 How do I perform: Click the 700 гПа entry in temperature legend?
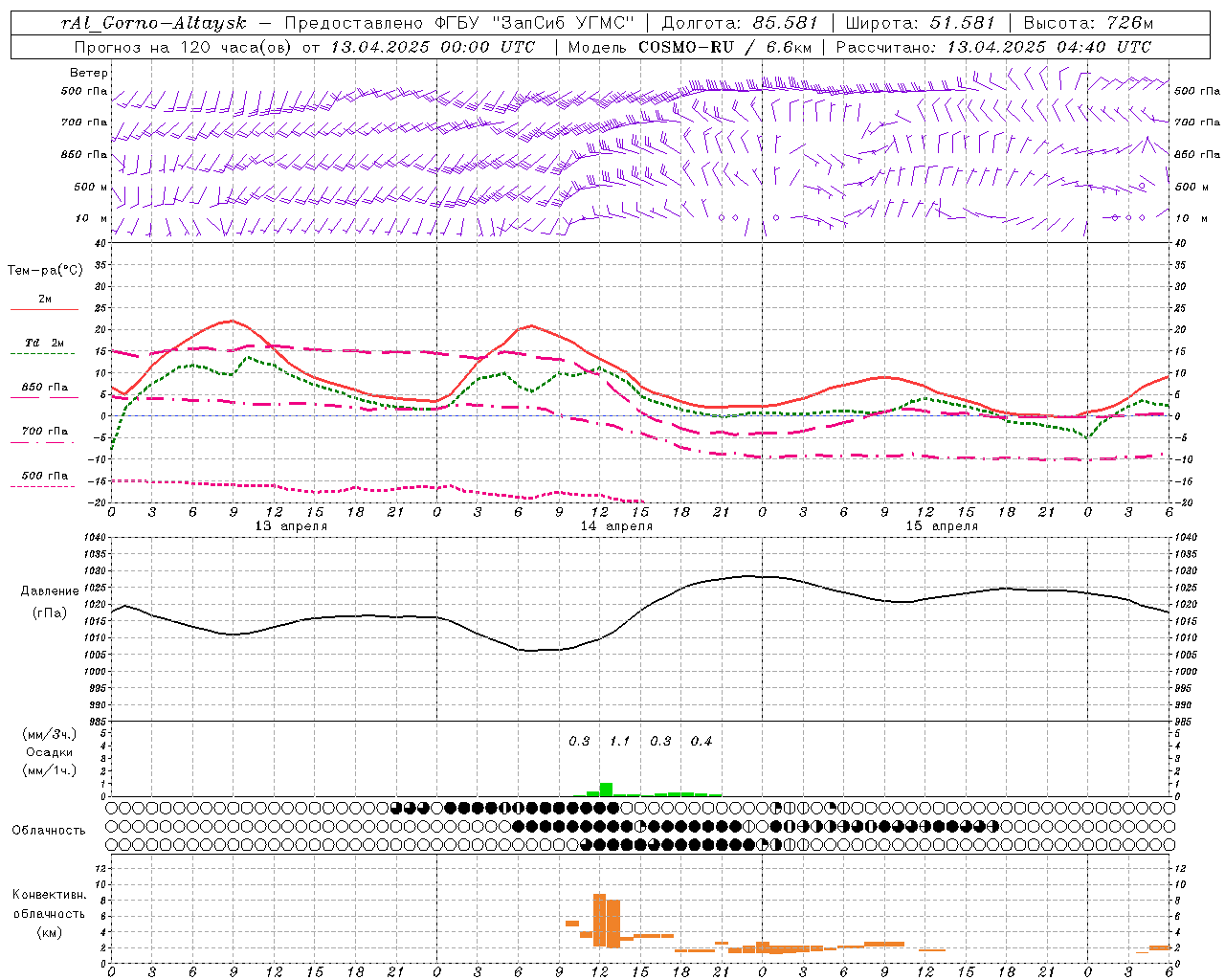[x=45, y=432]
